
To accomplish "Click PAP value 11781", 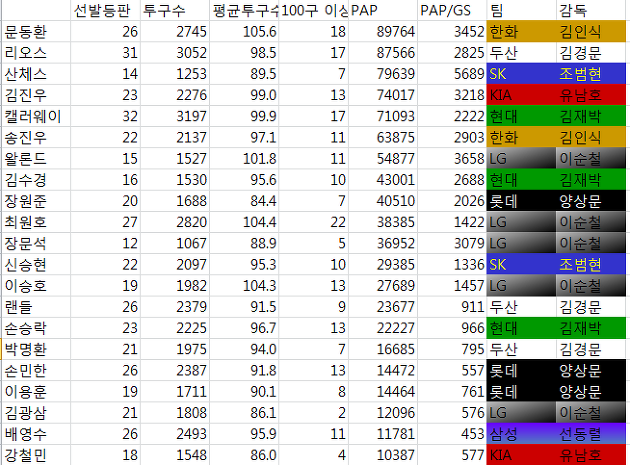I will (383, 434).
